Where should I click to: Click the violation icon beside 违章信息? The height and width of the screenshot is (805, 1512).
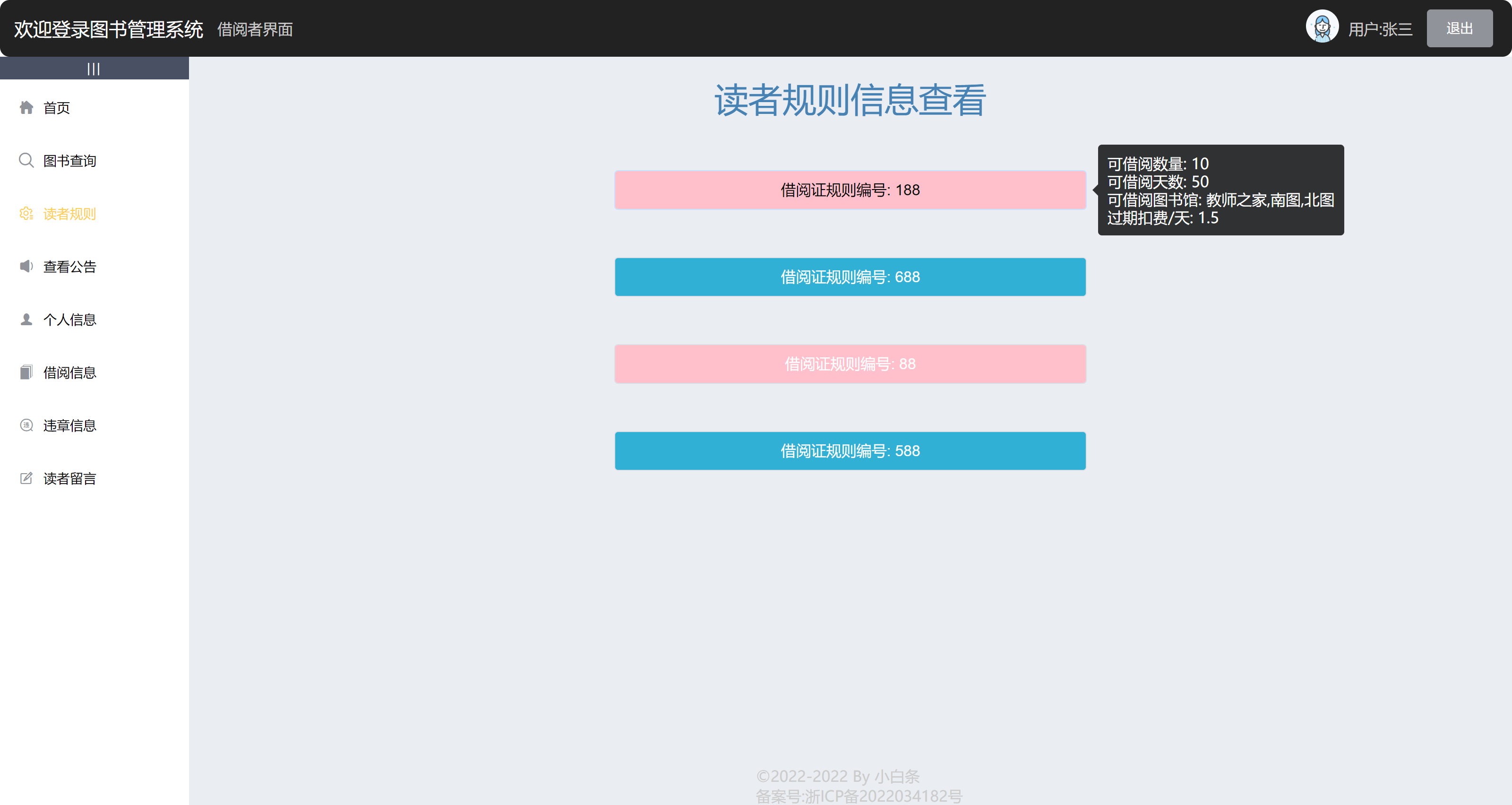(26, 425)
